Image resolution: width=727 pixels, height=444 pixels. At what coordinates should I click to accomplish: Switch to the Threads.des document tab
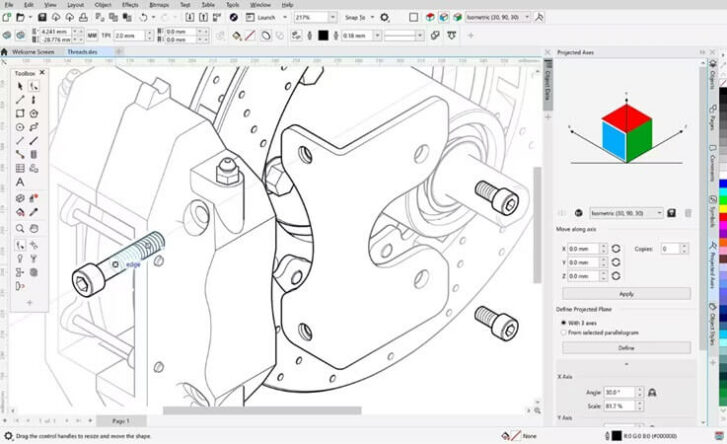82,52
